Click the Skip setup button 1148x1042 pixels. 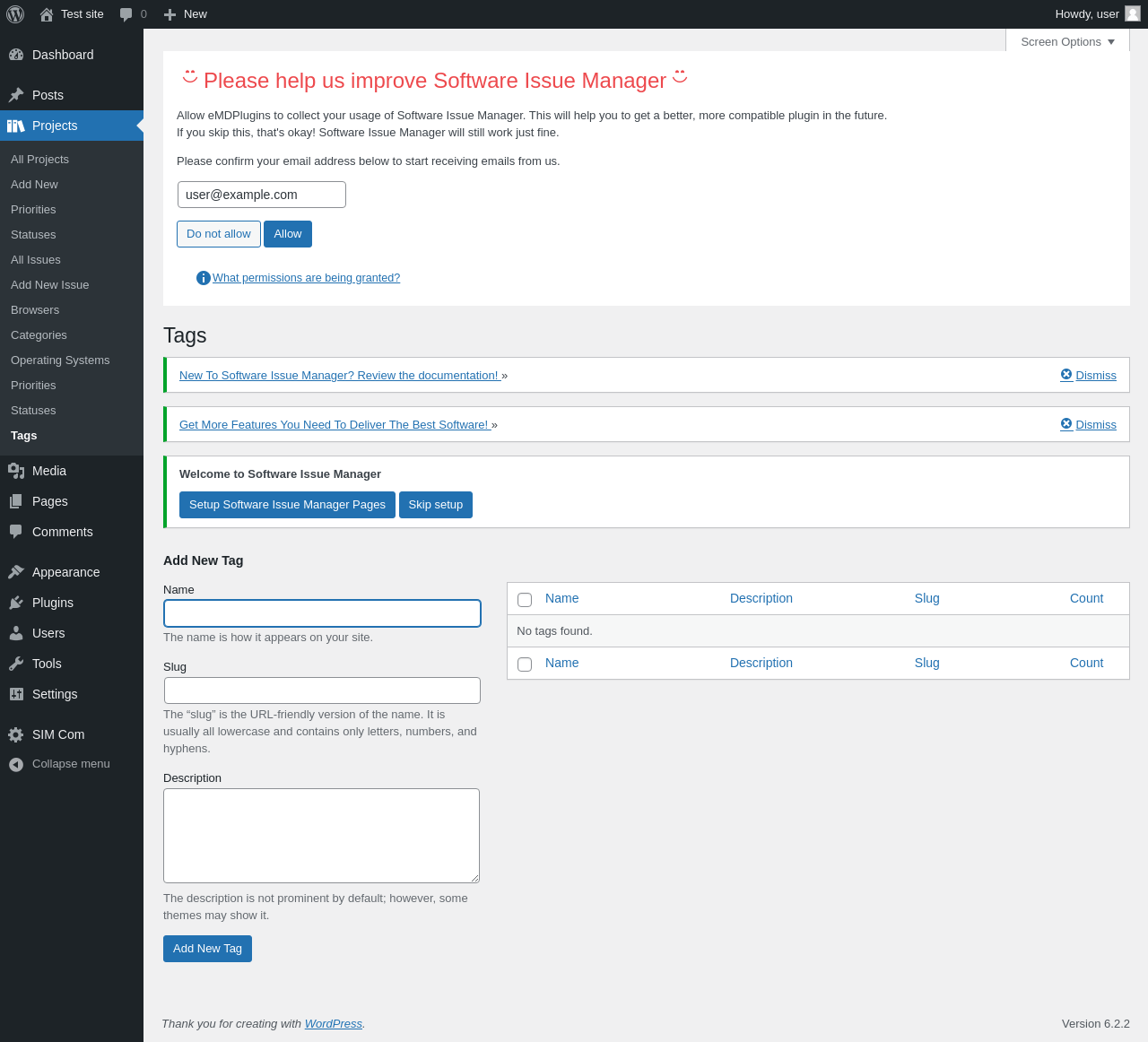[436, 505]
